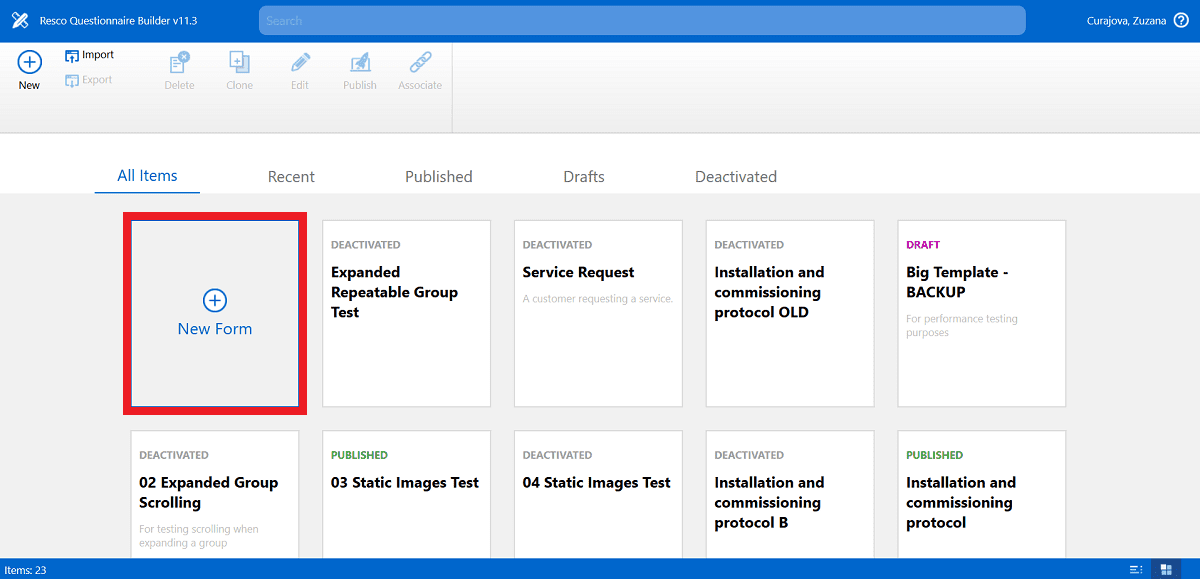The width and height of the screenshot is (1200, 579).
Task: Click the Delete toolbar icon
Action: tap(180, 62)
